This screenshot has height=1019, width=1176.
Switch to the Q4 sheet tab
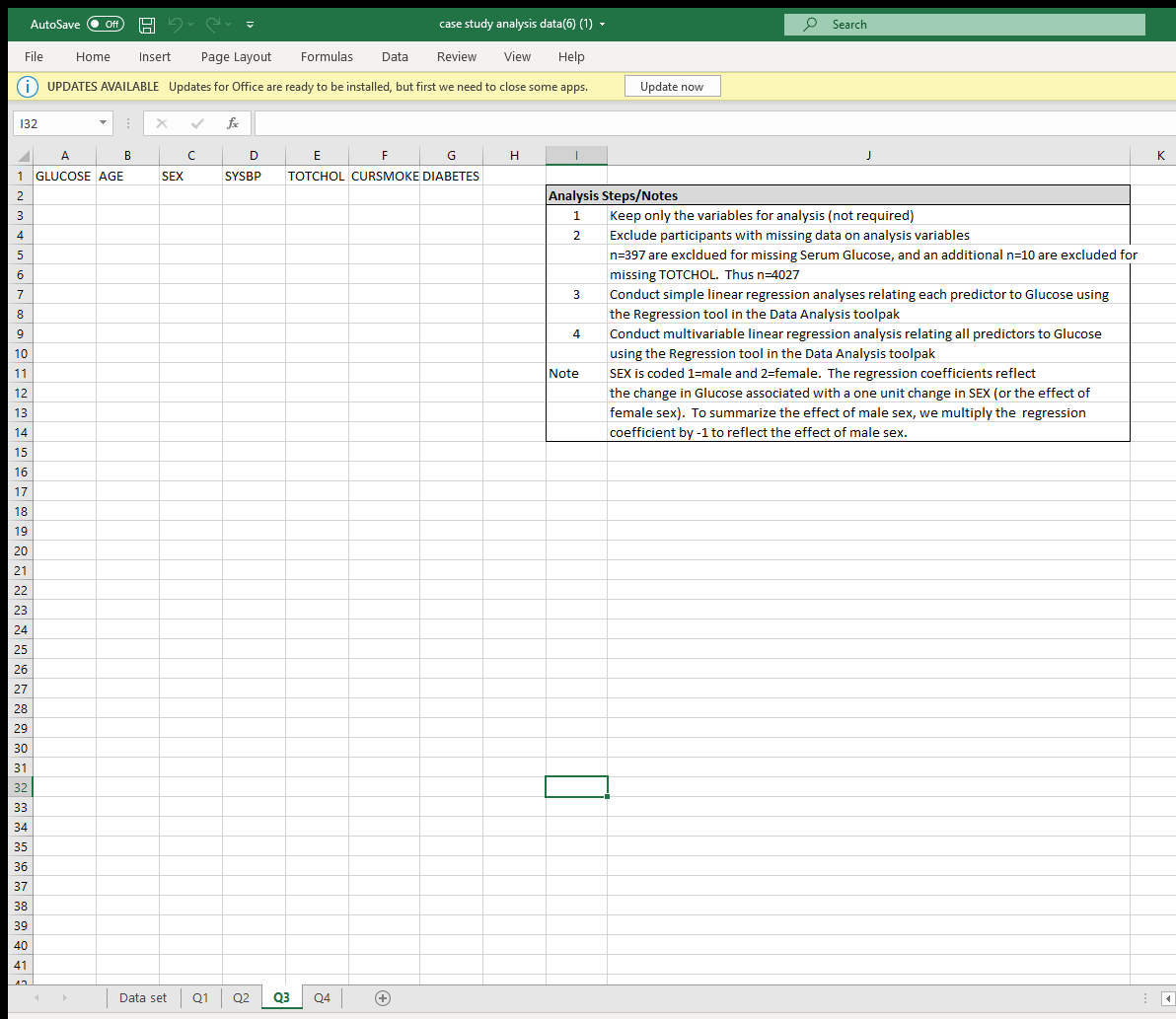pos(322,998)
